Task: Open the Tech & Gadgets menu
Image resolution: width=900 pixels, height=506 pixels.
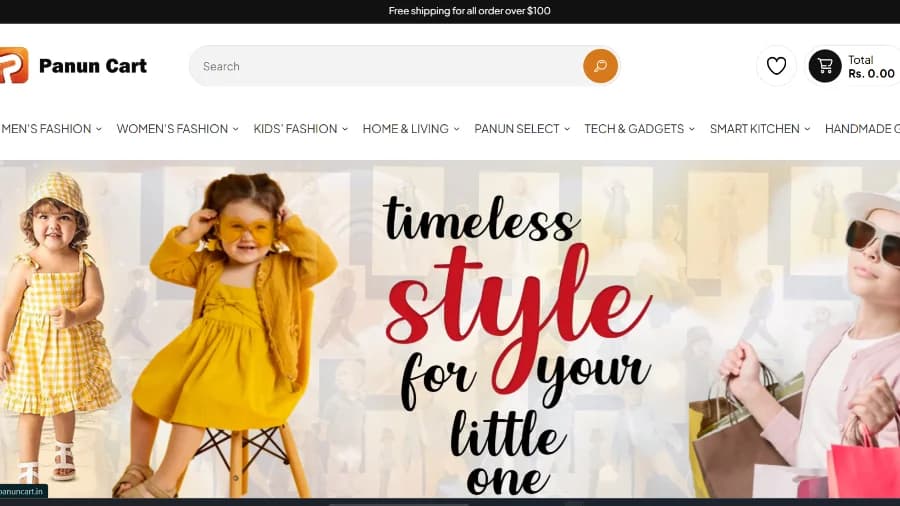Action: [639, 129]
